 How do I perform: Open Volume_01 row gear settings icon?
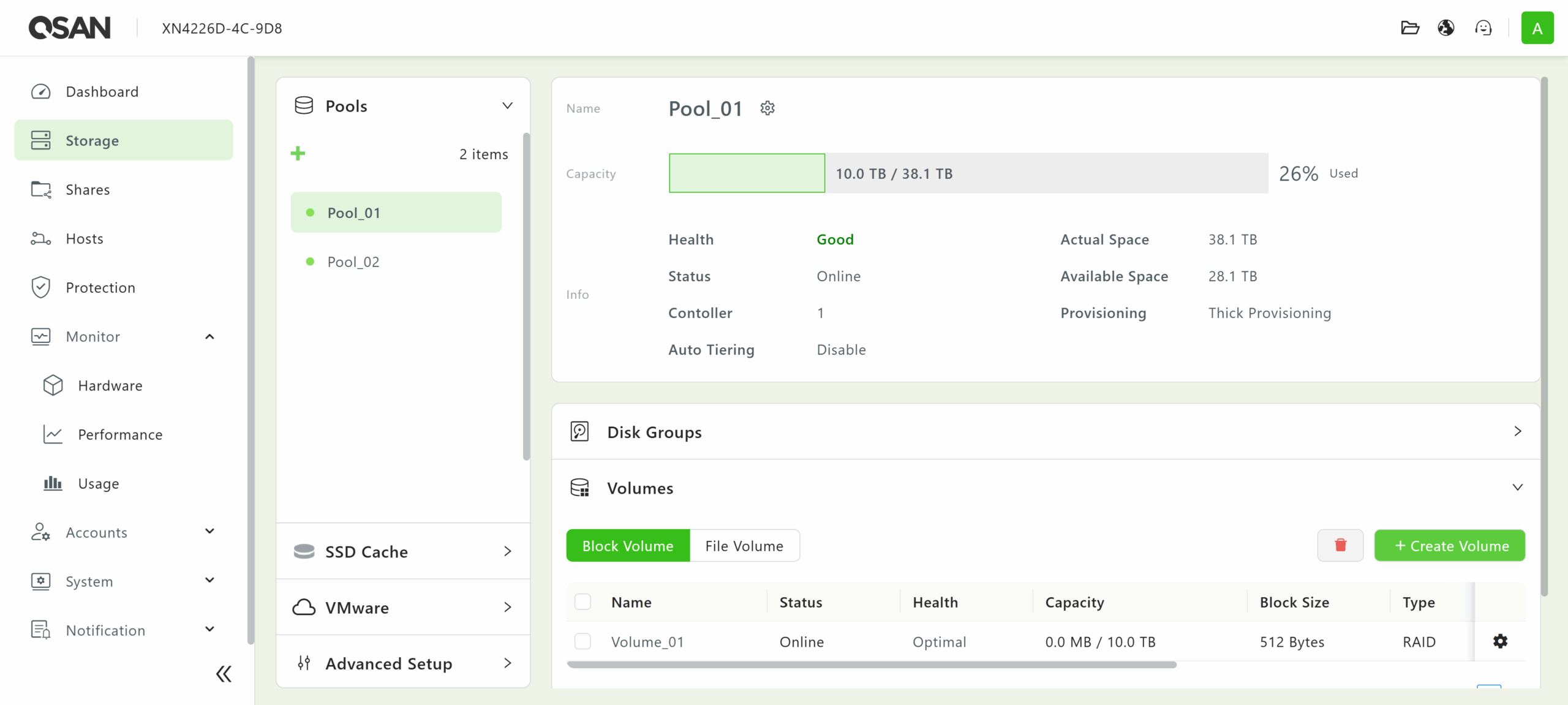[1500, 641]
